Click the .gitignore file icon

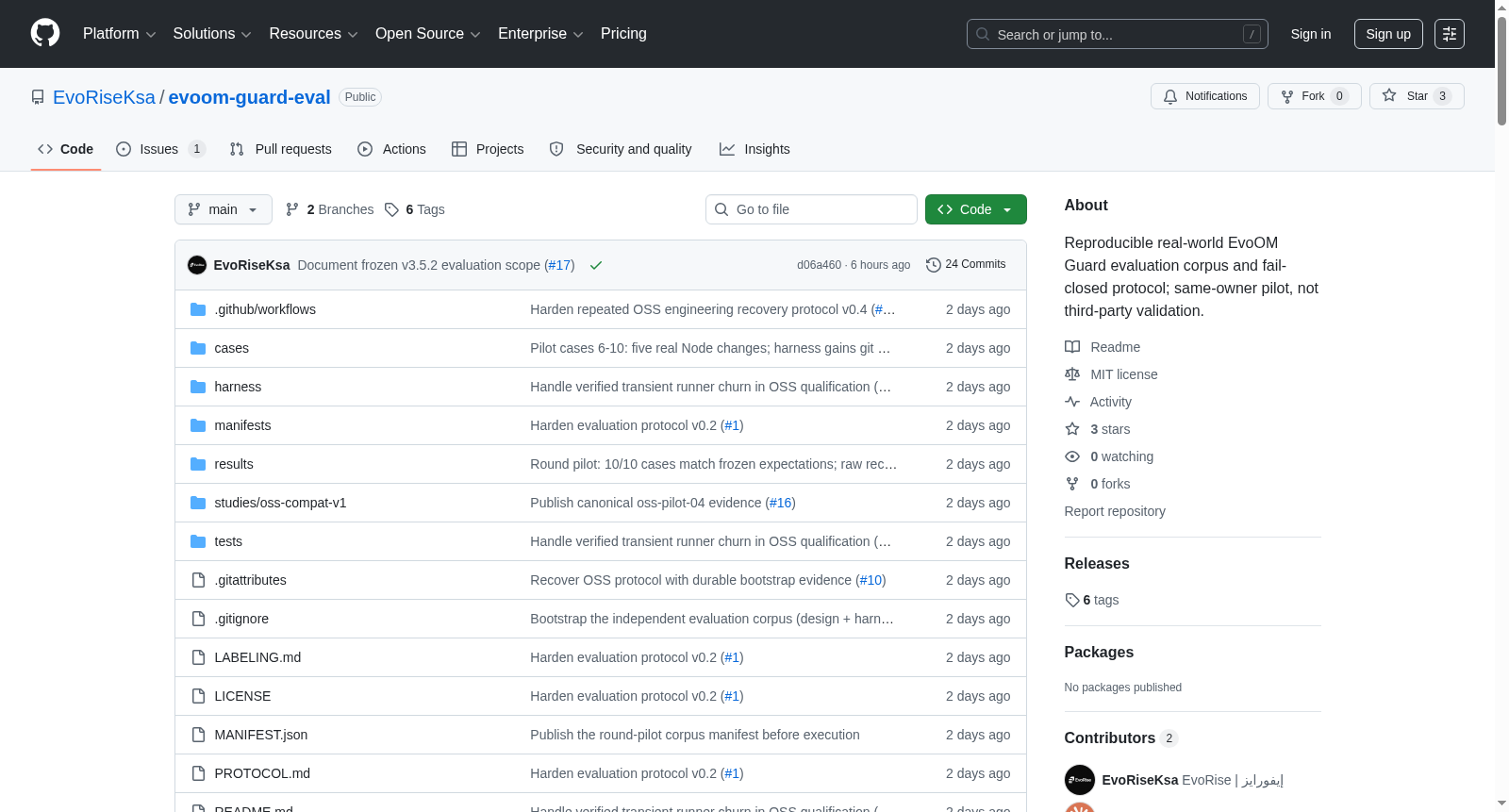(x=198, y=619)
